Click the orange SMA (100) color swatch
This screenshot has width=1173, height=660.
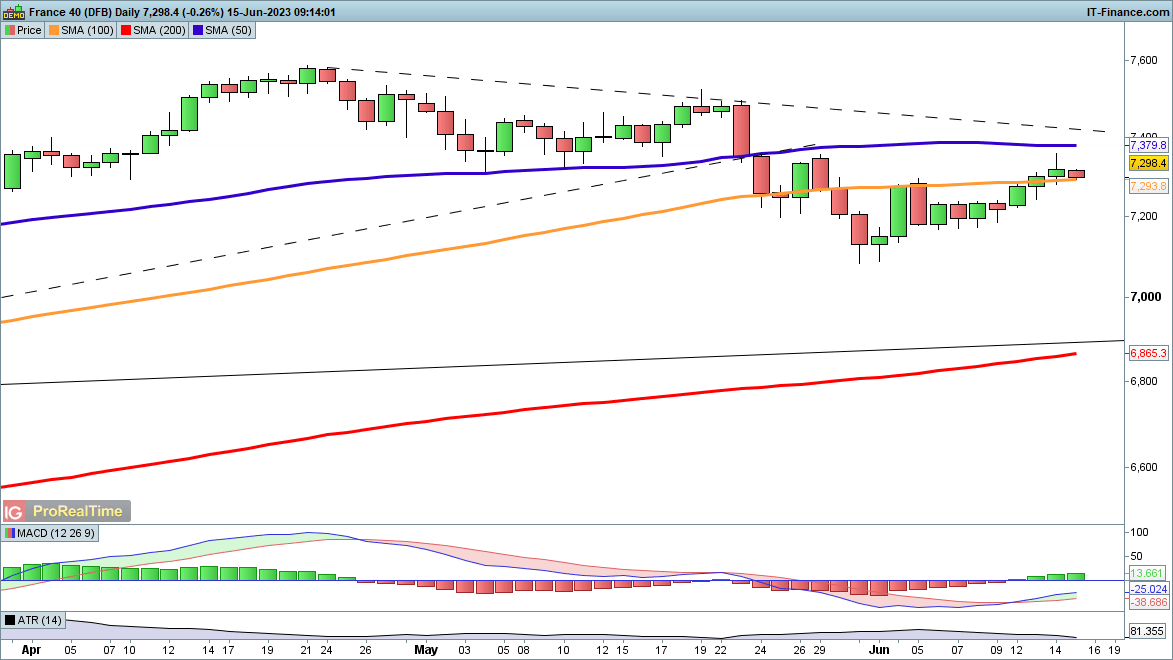[54, 30]
